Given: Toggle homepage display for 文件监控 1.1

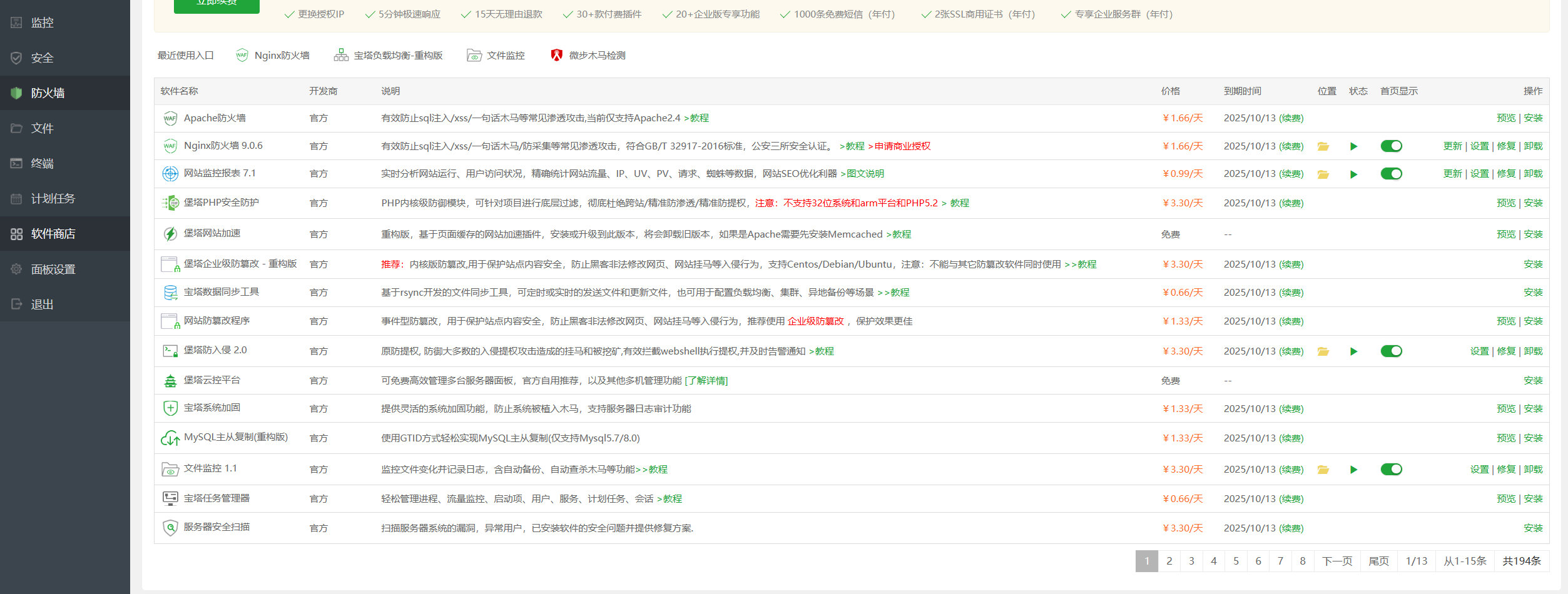Looking at the screenshot, I should [1392, 470].
